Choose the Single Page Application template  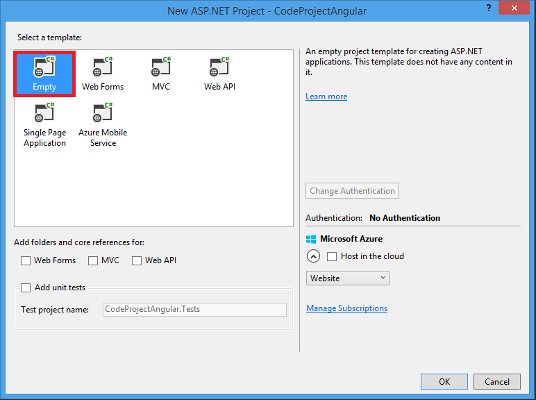[44, 125]
